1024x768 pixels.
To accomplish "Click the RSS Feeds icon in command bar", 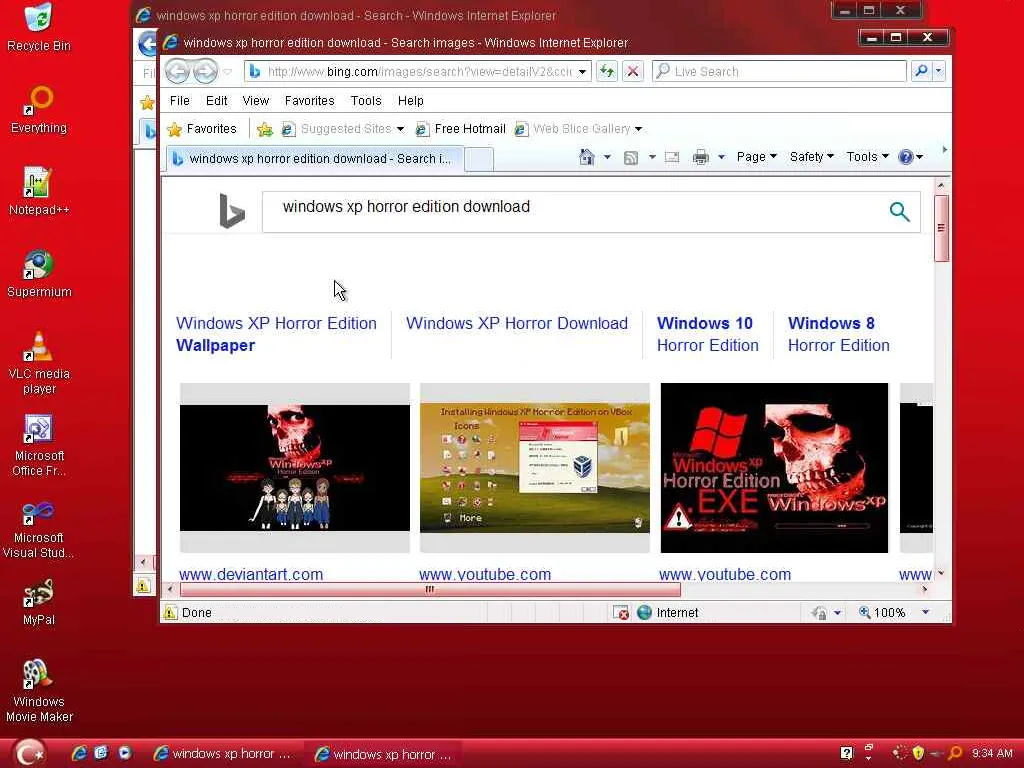I will coord(631,157).
